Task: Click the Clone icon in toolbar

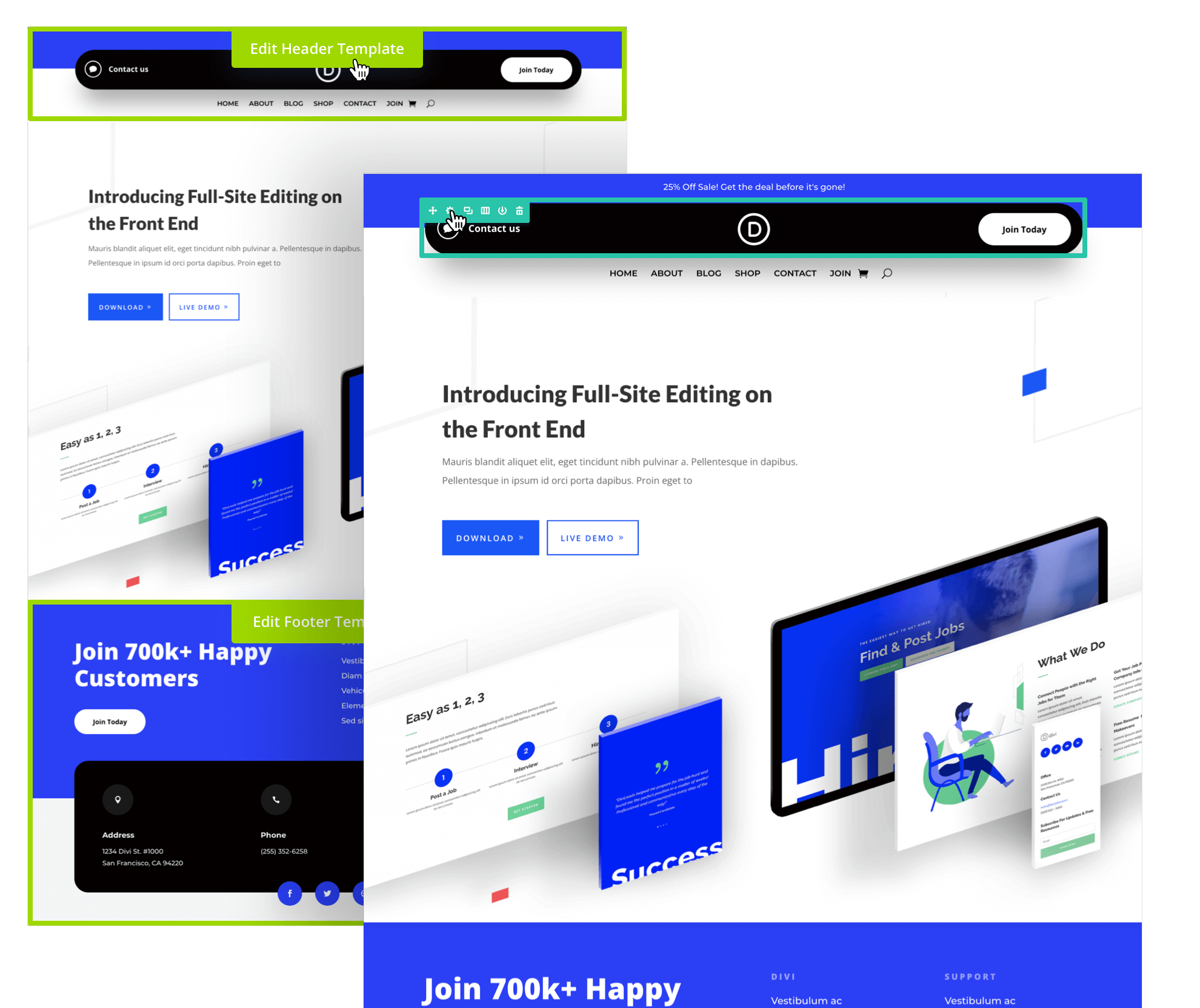Action: (x=467, y=211)
